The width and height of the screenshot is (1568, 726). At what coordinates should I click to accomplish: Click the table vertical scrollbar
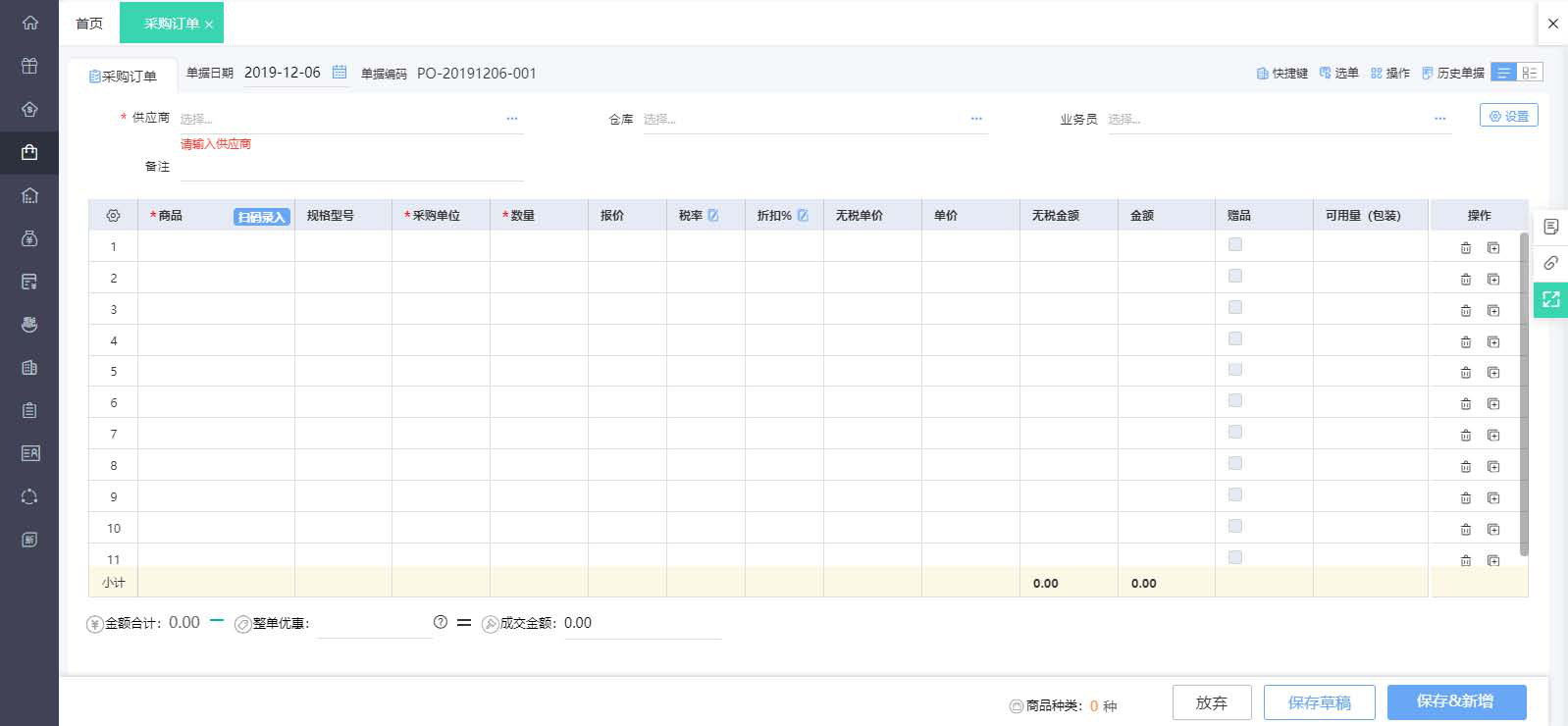[1523, 392]
